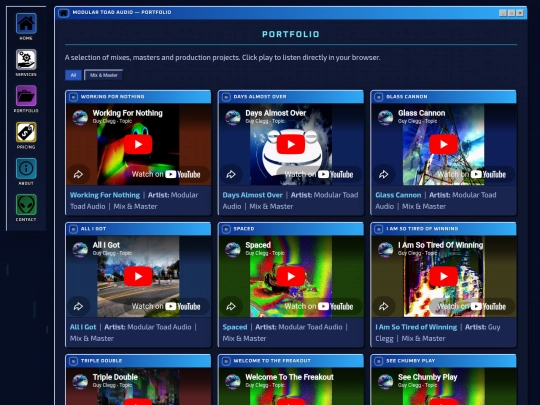Watch Days Almost Over on YouTube
The height and width of the screenshot is (405, 540).
tap(319, 174)
